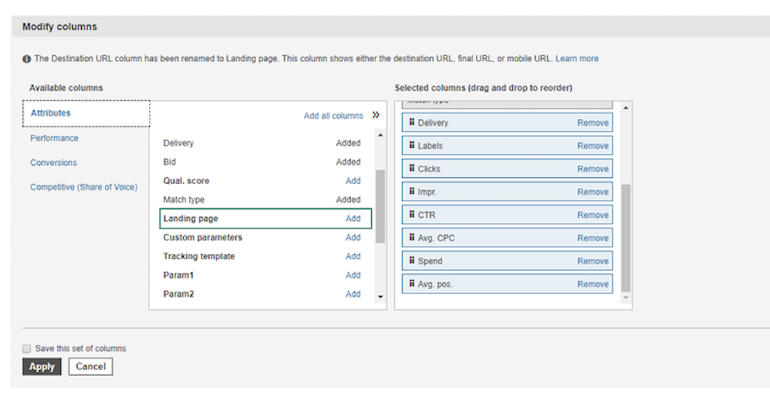Click the double-chevron icon next to Add all columns
The image size is (770, 394).
(x=376, y=115)
